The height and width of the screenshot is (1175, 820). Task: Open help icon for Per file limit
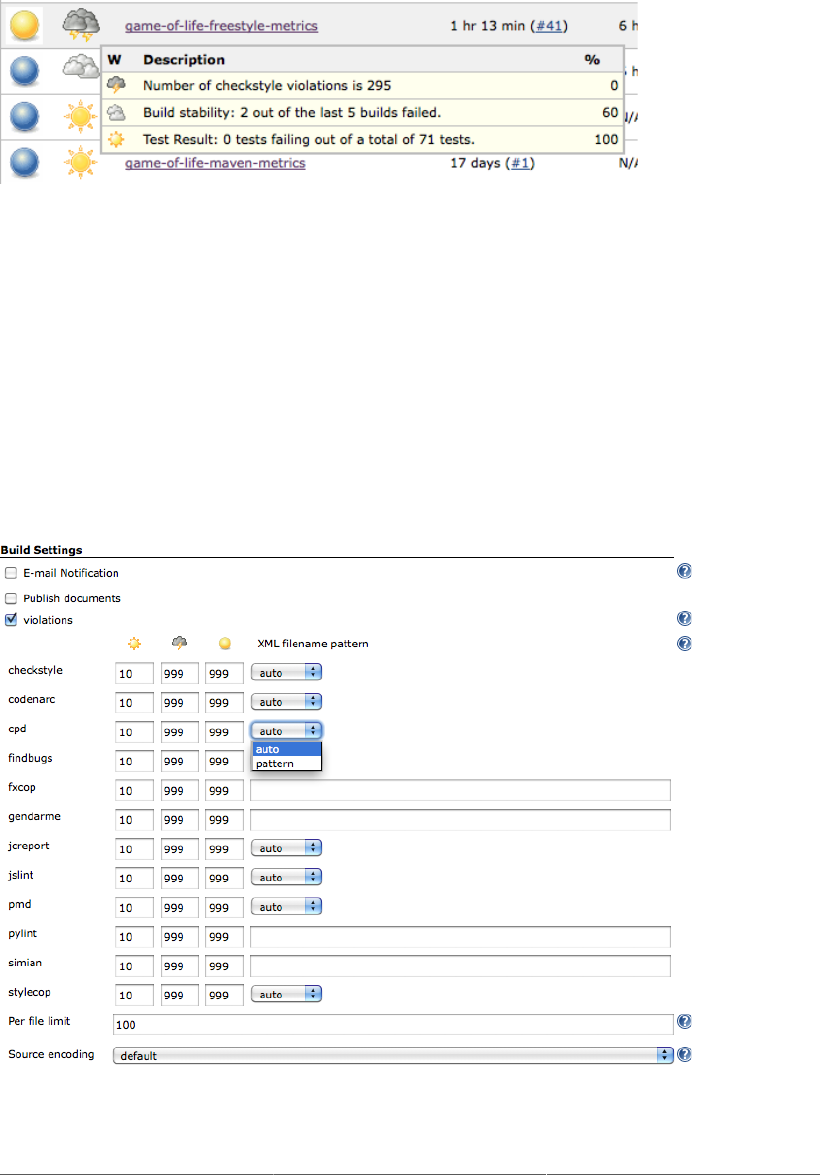point(684,1021)
